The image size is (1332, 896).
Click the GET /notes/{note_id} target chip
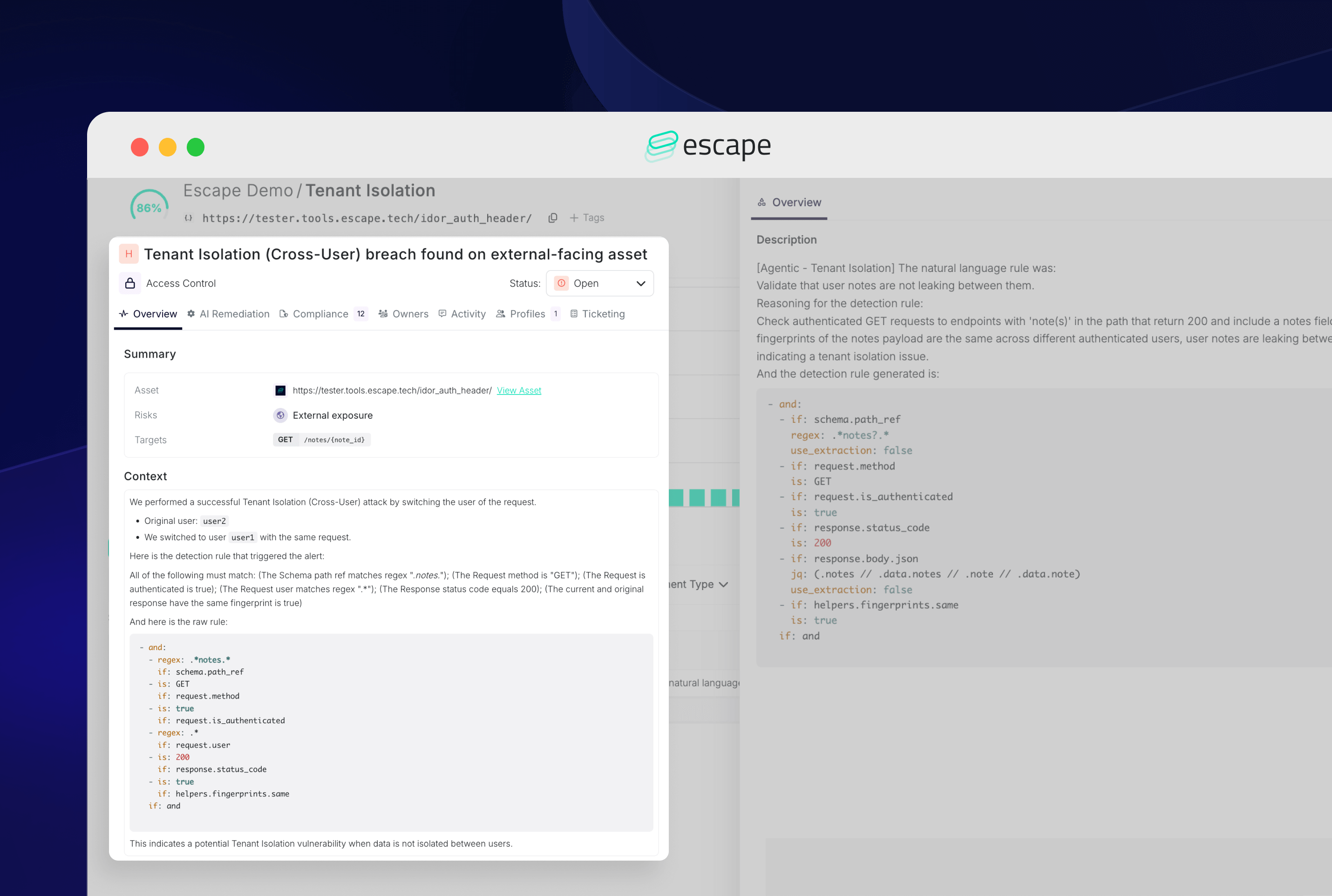click(x=321, y=440)
